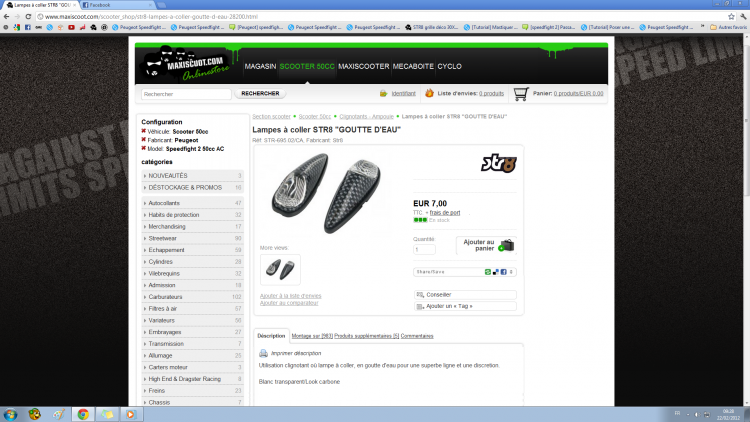The width and height of the screenshot is (750, 422).
Task: Expand the Embrayages category
Action: tap(145, 332)
